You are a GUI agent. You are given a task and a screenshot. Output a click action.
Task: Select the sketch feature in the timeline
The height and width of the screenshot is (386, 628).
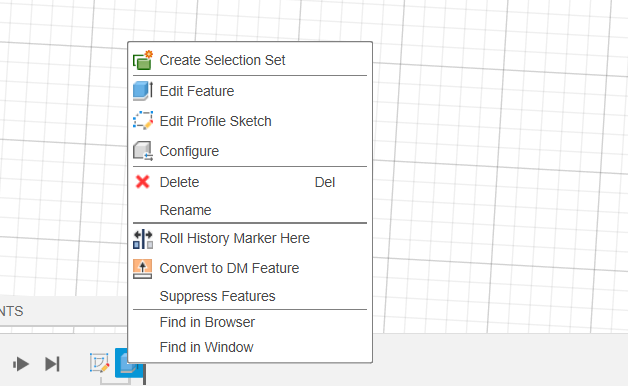tap(99, 363)
